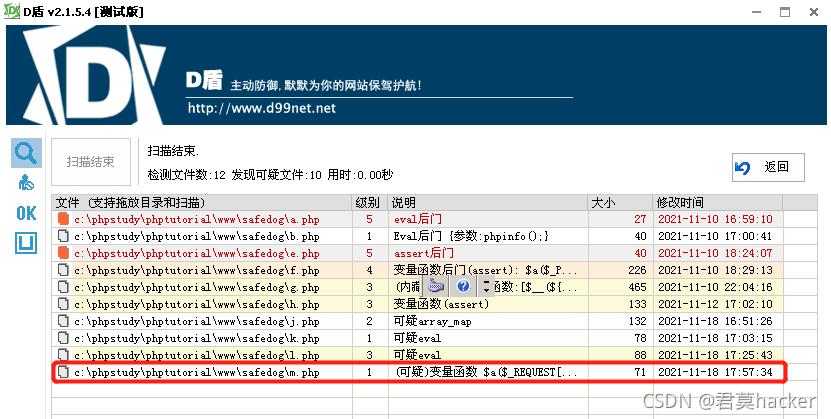831x419 pixels.
Task: Click the file icon beside h.php
Action: pyautogui.click(x=64, y=304)
